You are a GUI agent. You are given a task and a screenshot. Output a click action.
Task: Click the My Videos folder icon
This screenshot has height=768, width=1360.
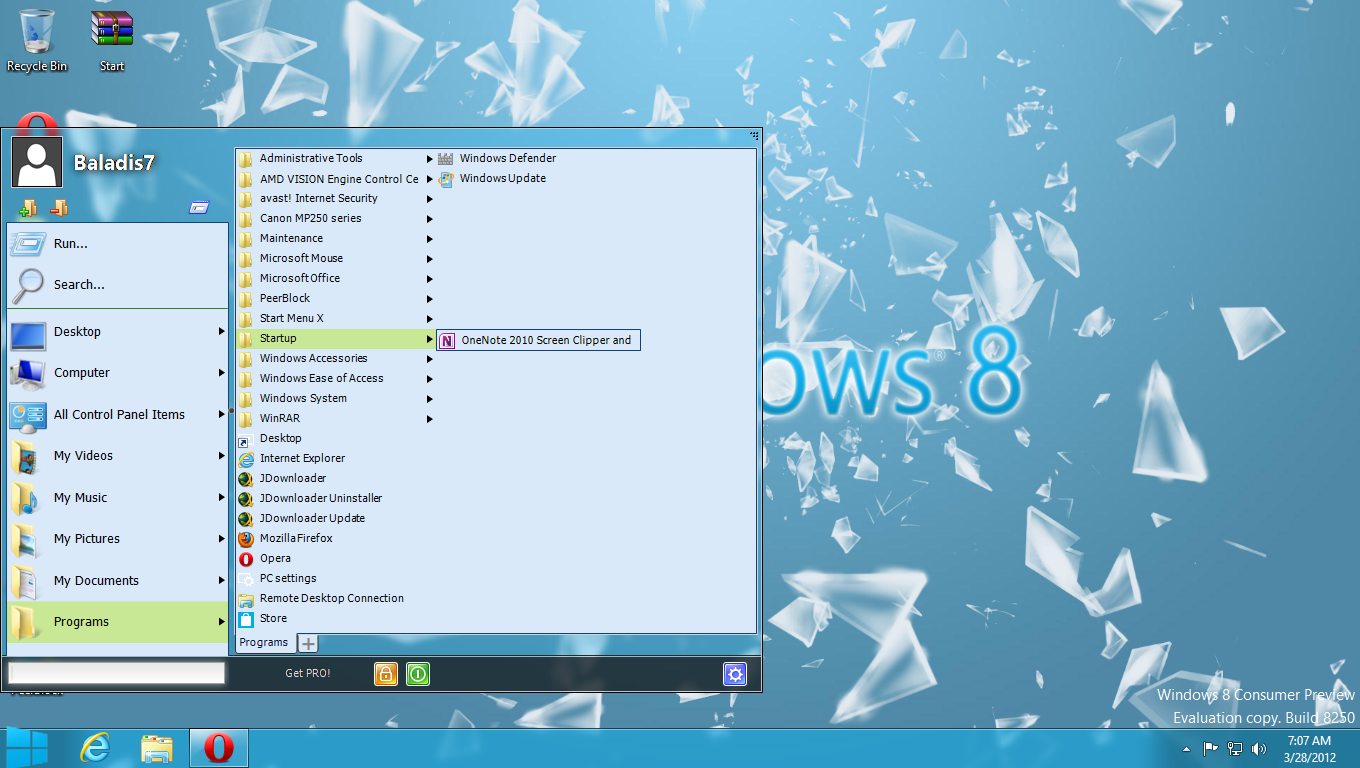(x=27, y=456)
